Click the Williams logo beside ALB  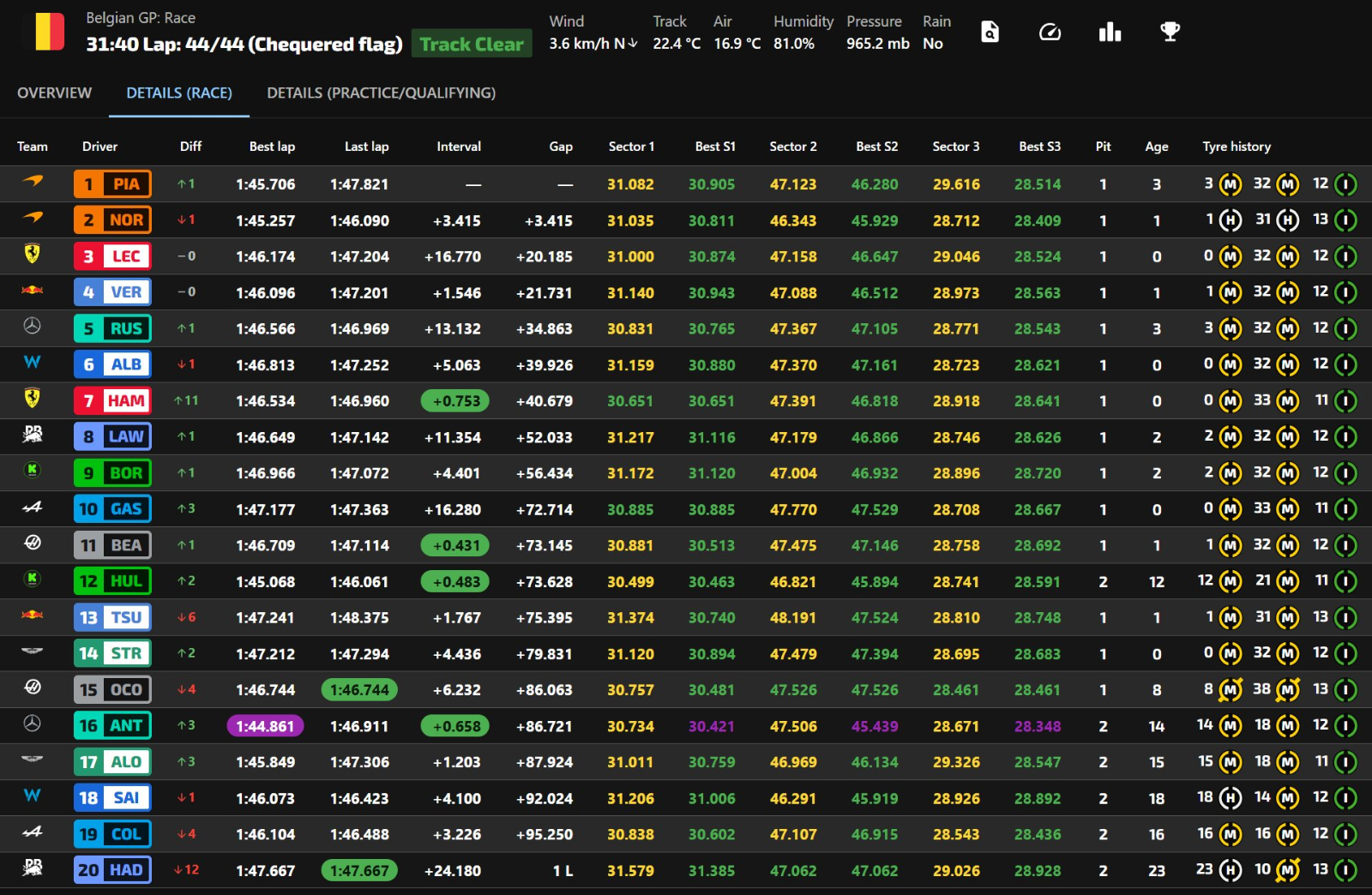[32, 363]
